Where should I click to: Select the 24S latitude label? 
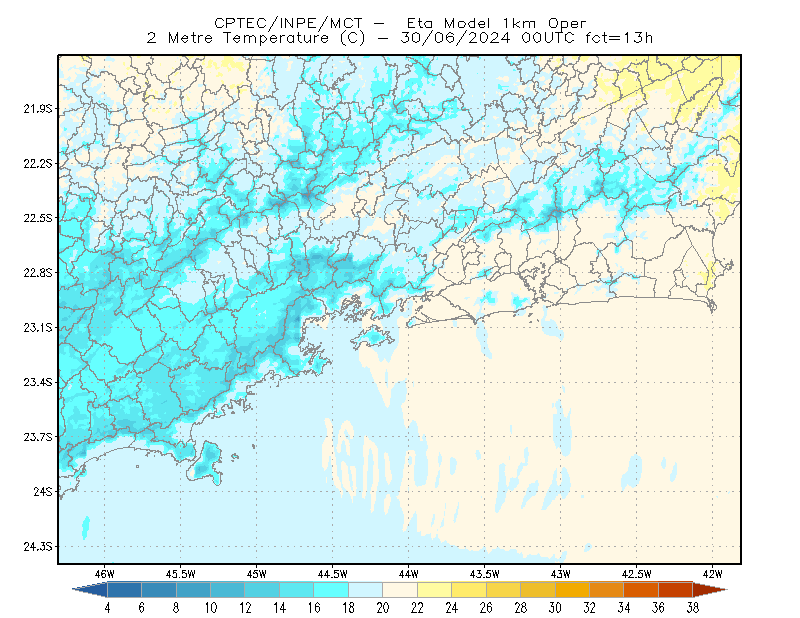(x=43, y=491)
